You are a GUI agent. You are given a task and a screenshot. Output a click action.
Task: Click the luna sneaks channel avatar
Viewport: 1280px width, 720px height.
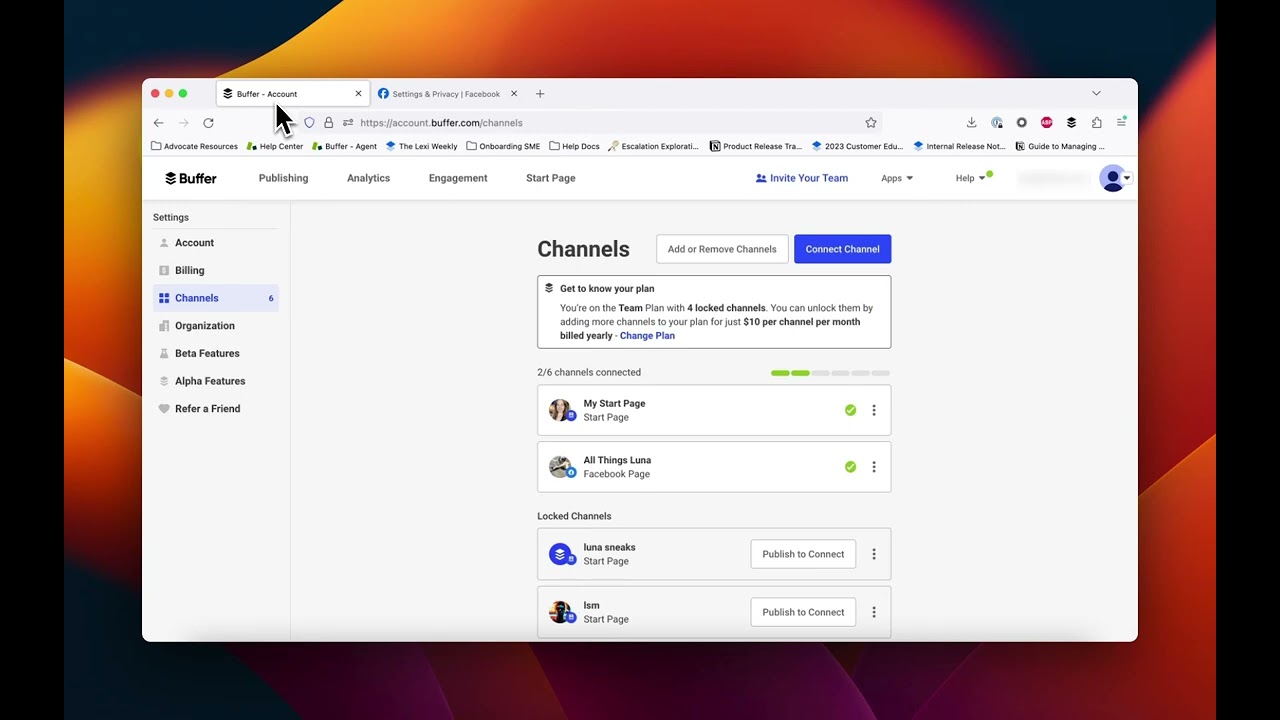pyautogui.click(x=560, y=554)
